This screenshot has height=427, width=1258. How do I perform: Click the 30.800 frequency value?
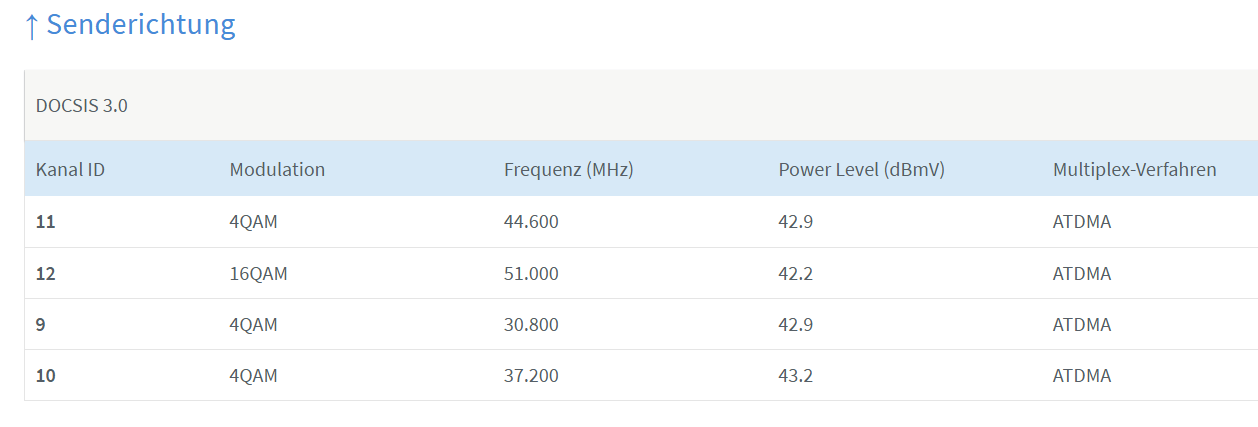coord(531,324)
